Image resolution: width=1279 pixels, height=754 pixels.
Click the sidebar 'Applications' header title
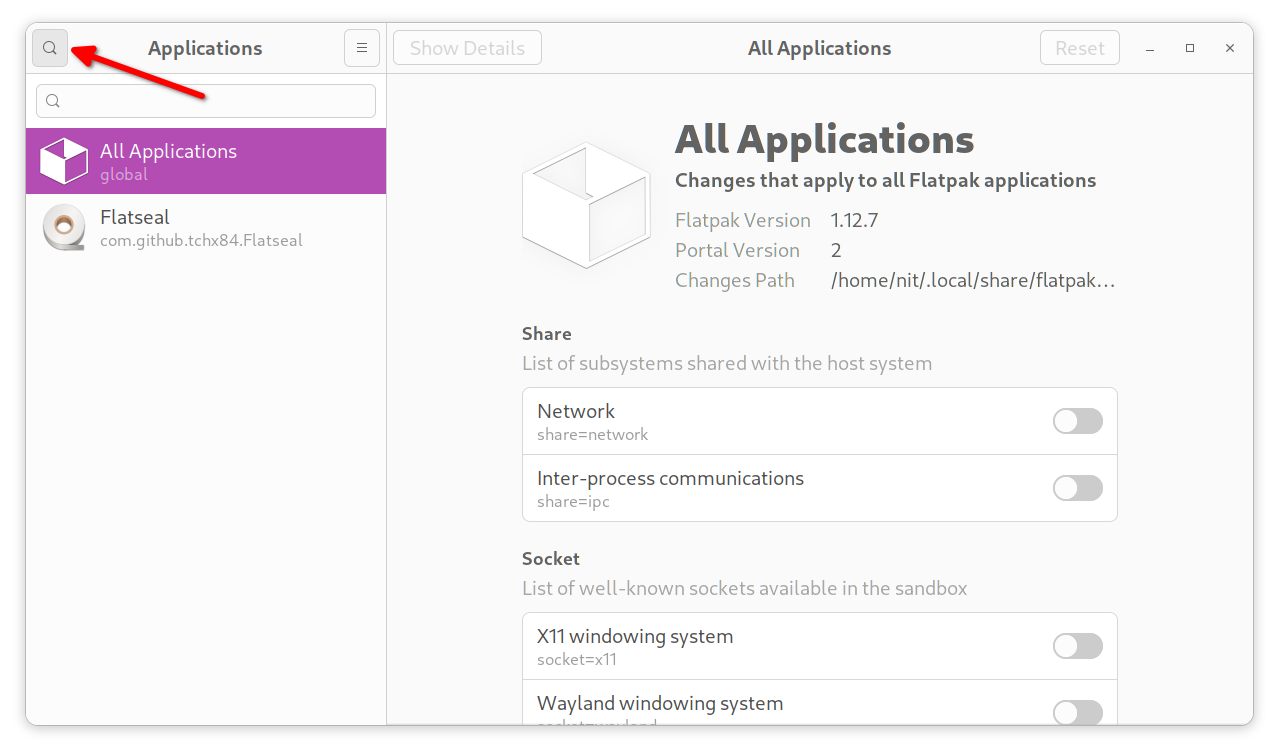pyautogui.click(x=205, y=48)
